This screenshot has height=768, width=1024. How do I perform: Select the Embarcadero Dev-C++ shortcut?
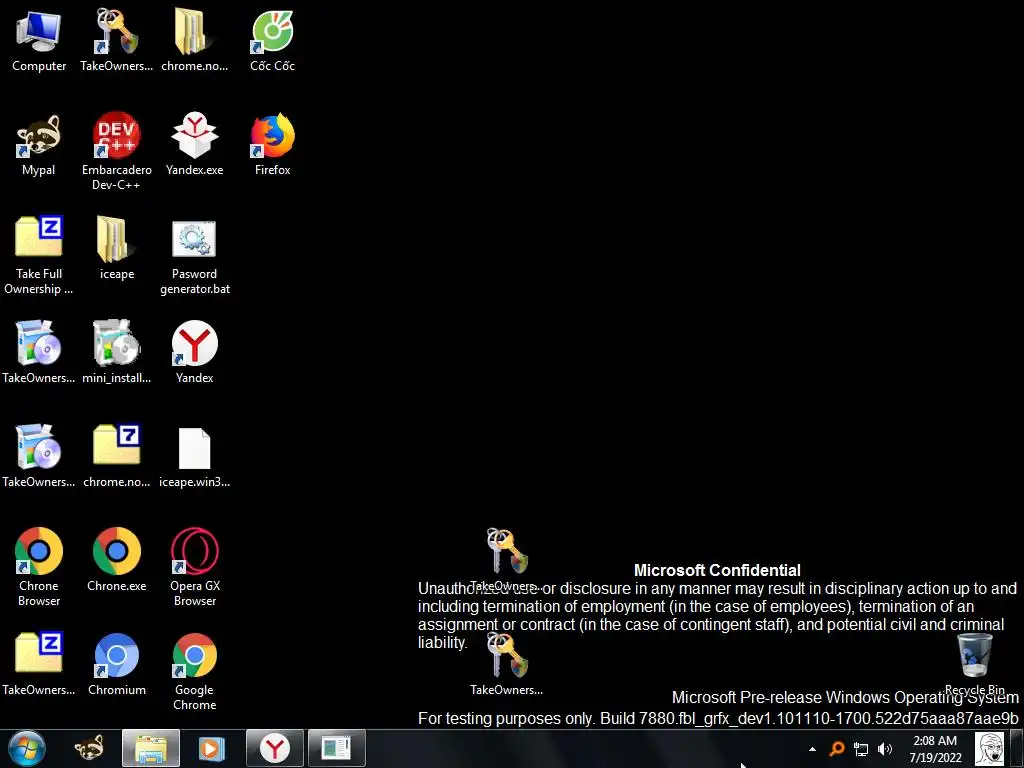point(116,152)
